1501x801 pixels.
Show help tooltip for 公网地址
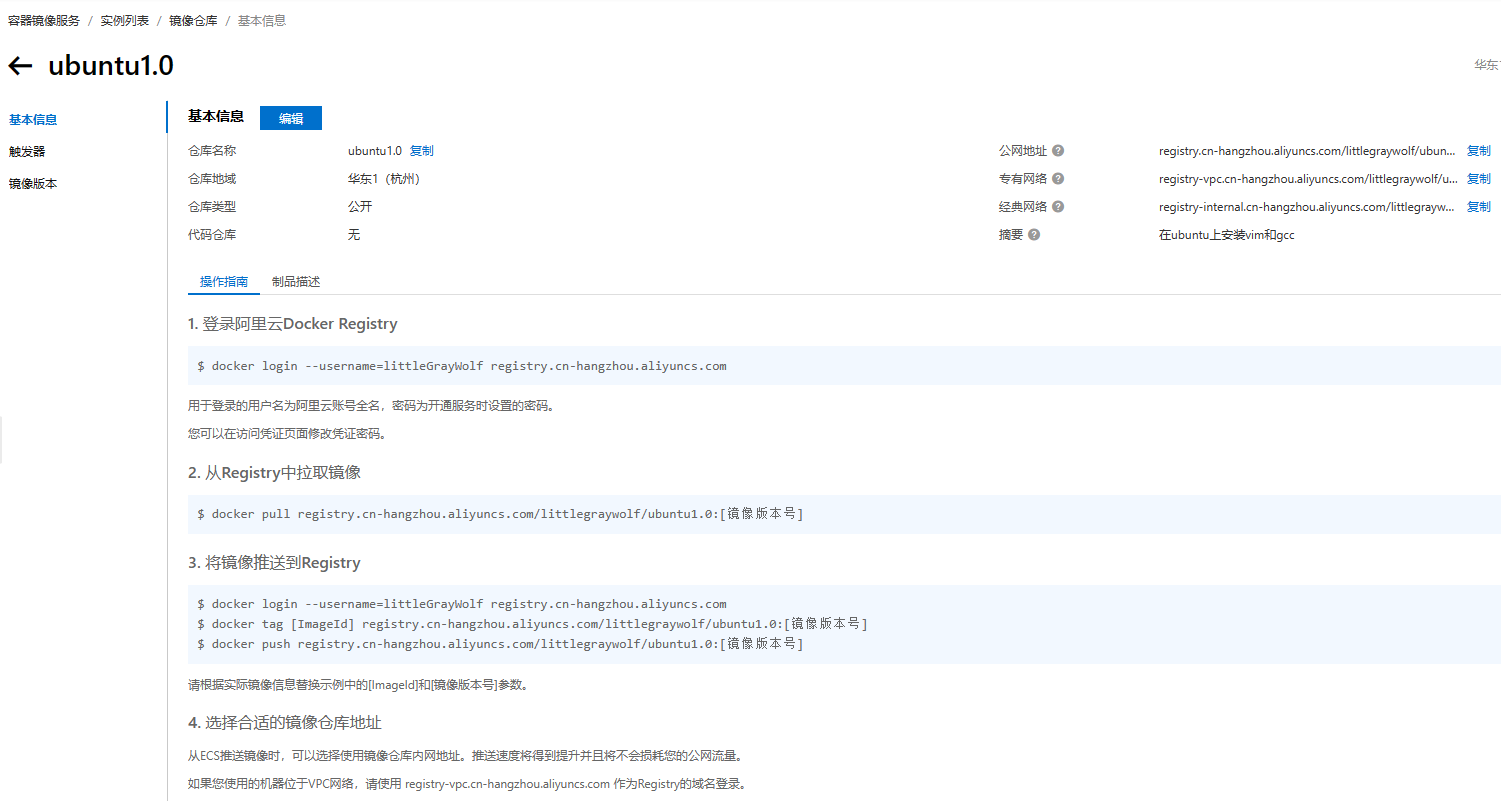[1058, 151]
